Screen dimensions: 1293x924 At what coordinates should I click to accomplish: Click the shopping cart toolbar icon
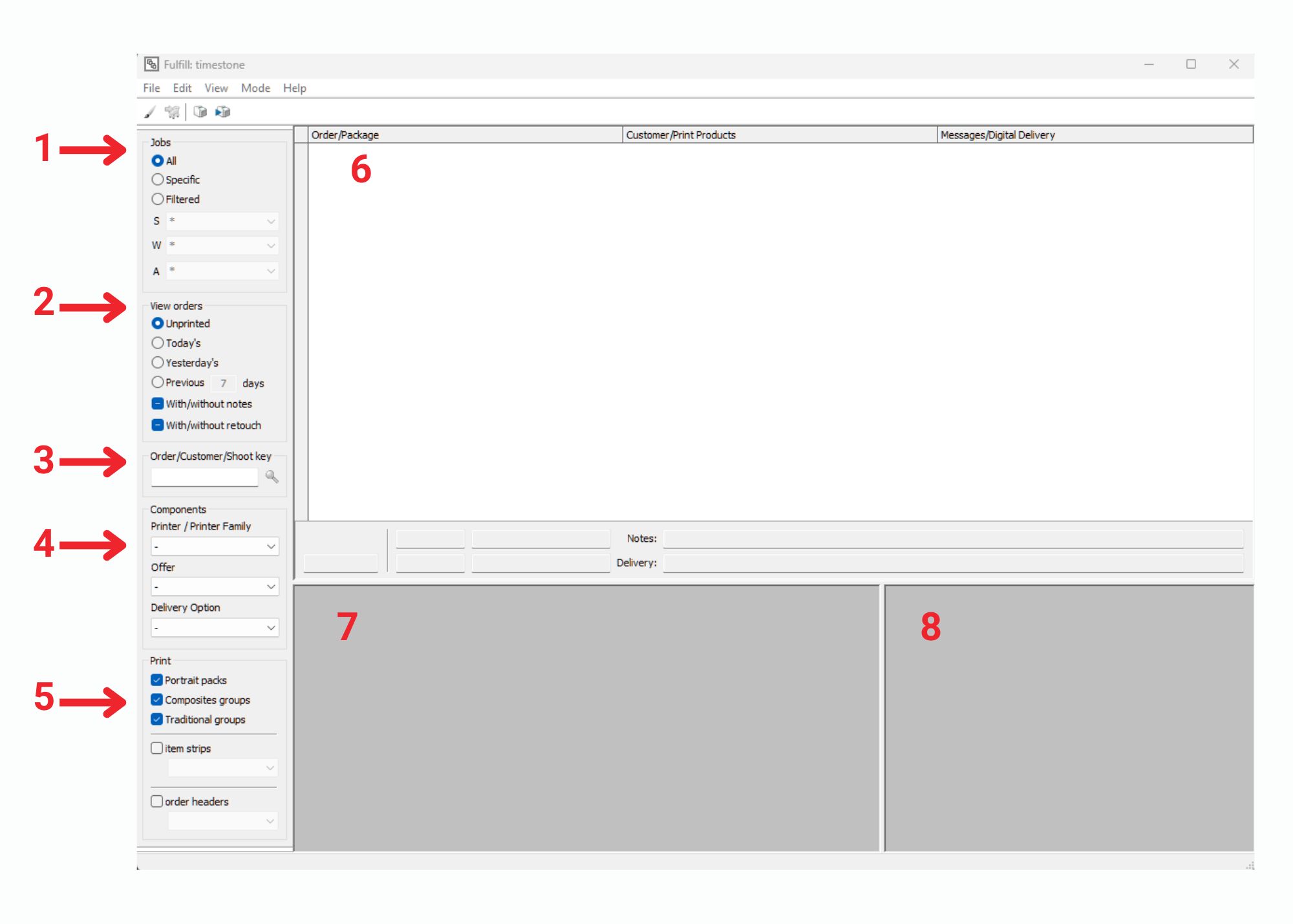tap(172, 112)
